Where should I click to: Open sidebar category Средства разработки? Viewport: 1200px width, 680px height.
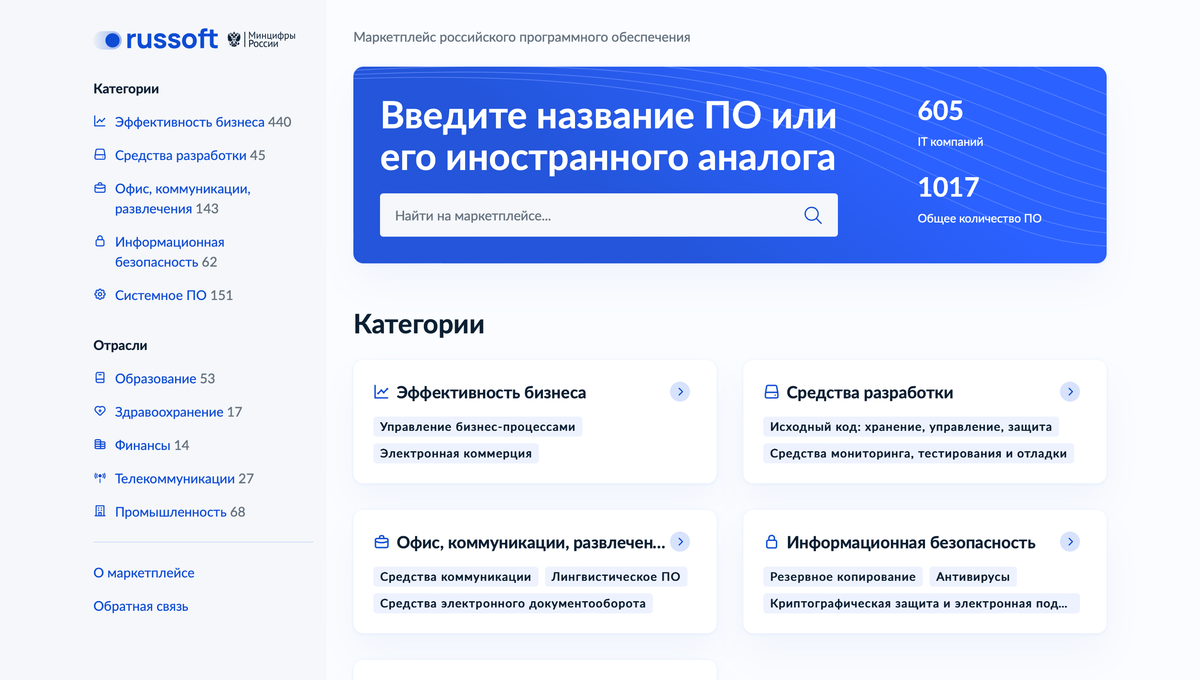point(180,155)
